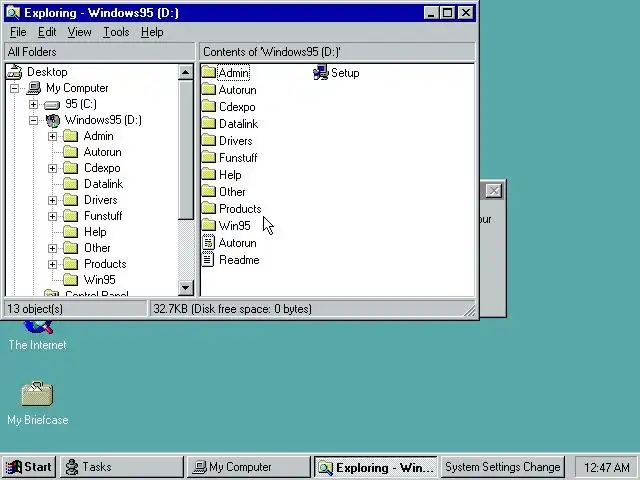Select Autorun folder icon in tree pane
The width and height of the screenshot is (640, 480).
coord(71,152)
